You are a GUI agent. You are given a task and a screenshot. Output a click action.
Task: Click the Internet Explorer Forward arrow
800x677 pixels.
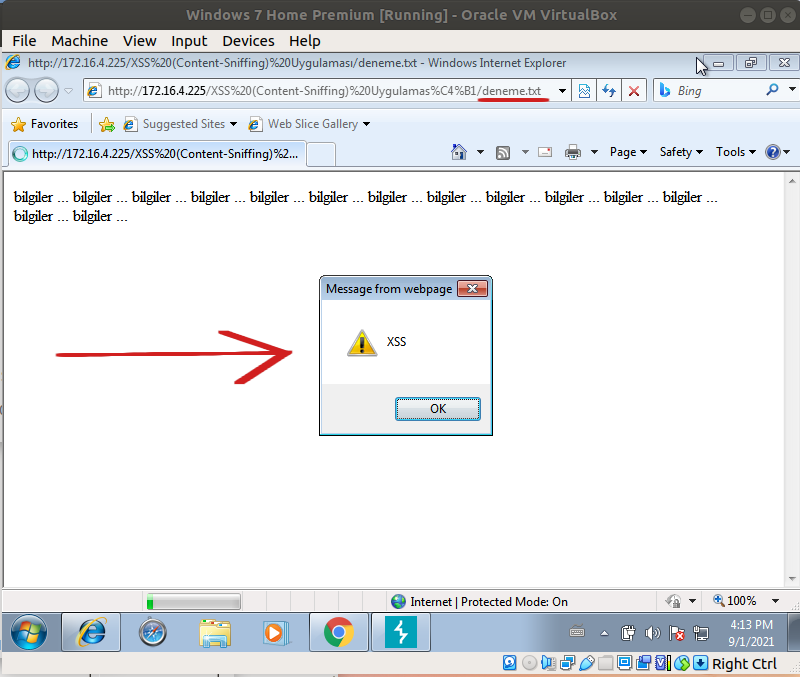coord(46,91)
